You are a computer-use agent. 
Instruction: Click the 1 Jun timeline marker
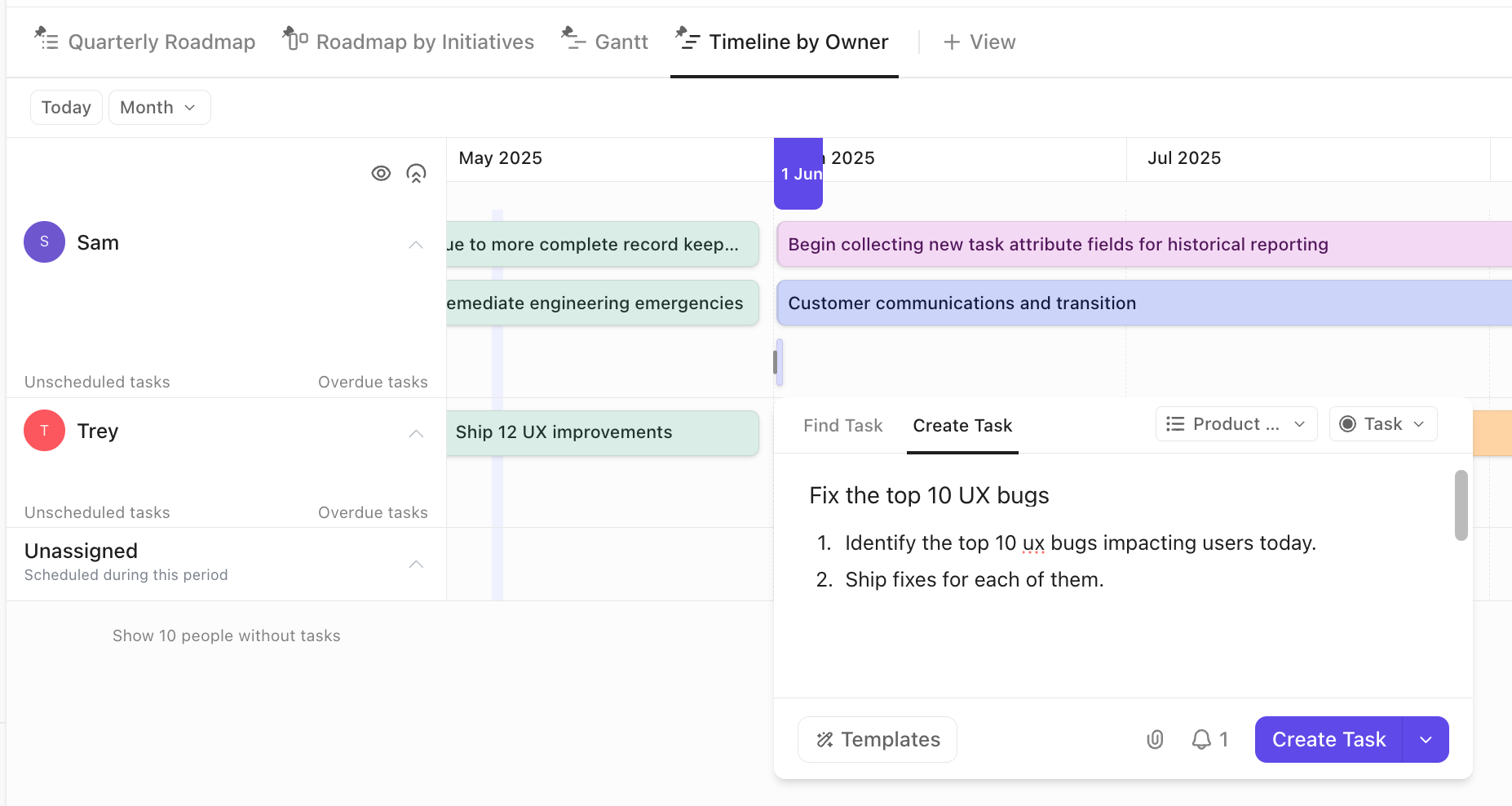[x=798, y=174]
